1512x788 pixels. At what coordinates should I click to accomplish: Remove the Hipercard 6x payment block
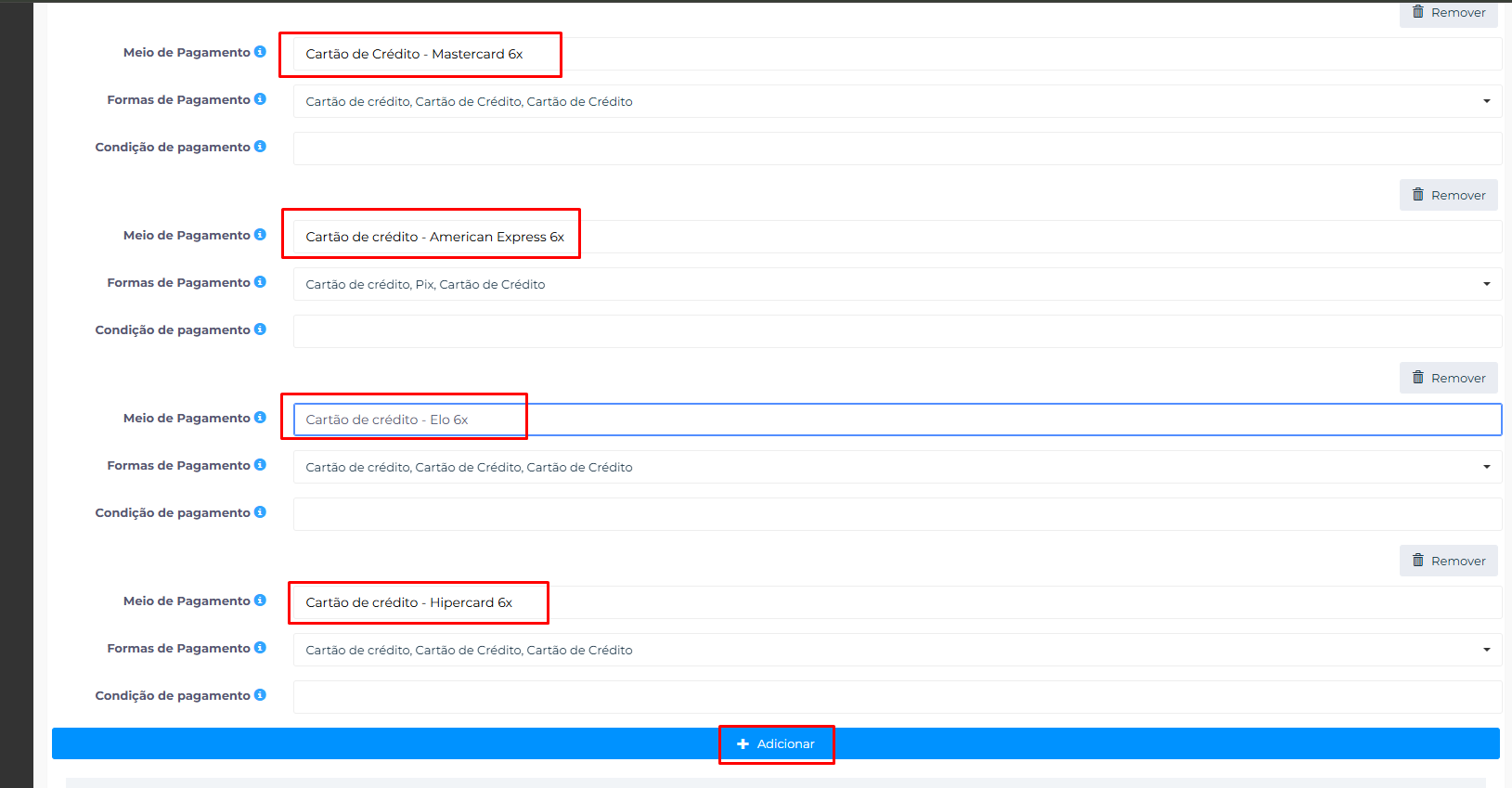pyautogui.click(x=1448, y=561)
